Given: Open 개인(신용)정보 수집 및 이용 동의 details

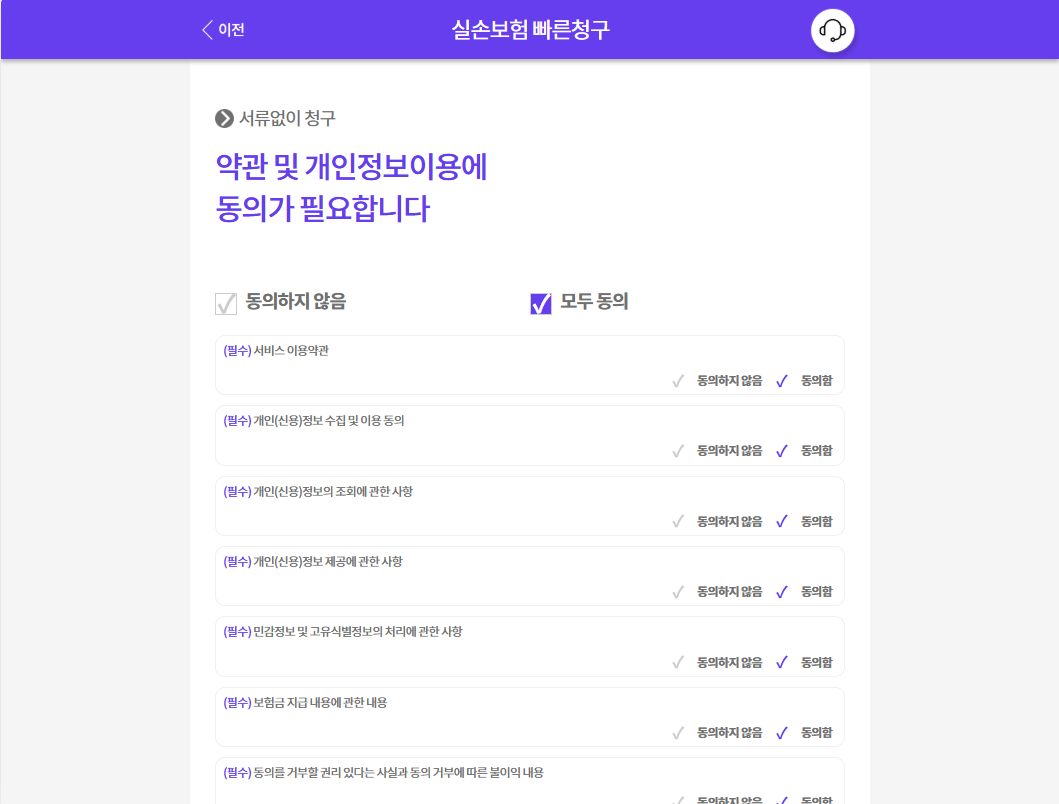Looking at the screenshot, I should click(328, 421).
